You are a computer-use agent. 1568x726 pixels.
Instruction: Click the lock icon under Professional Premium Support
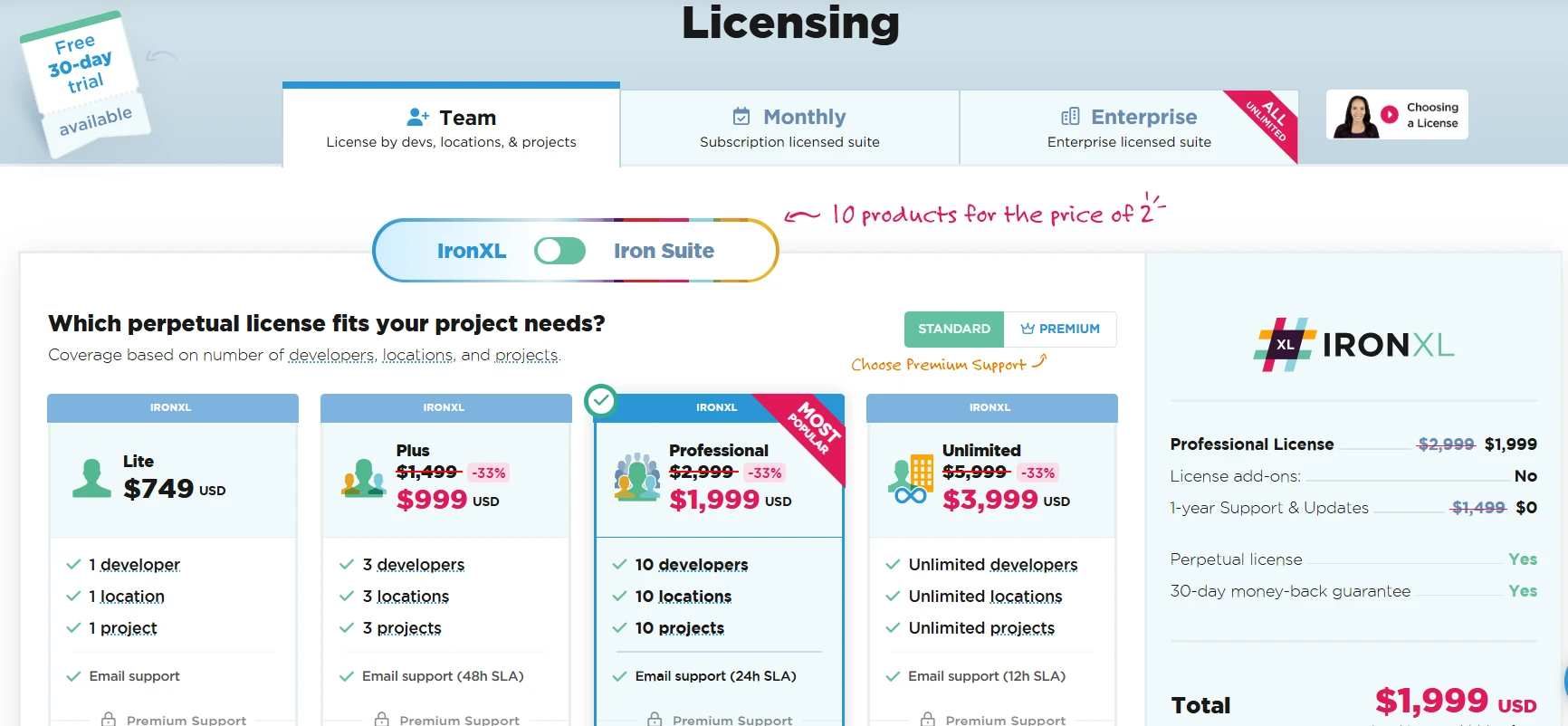coord(655,720)
